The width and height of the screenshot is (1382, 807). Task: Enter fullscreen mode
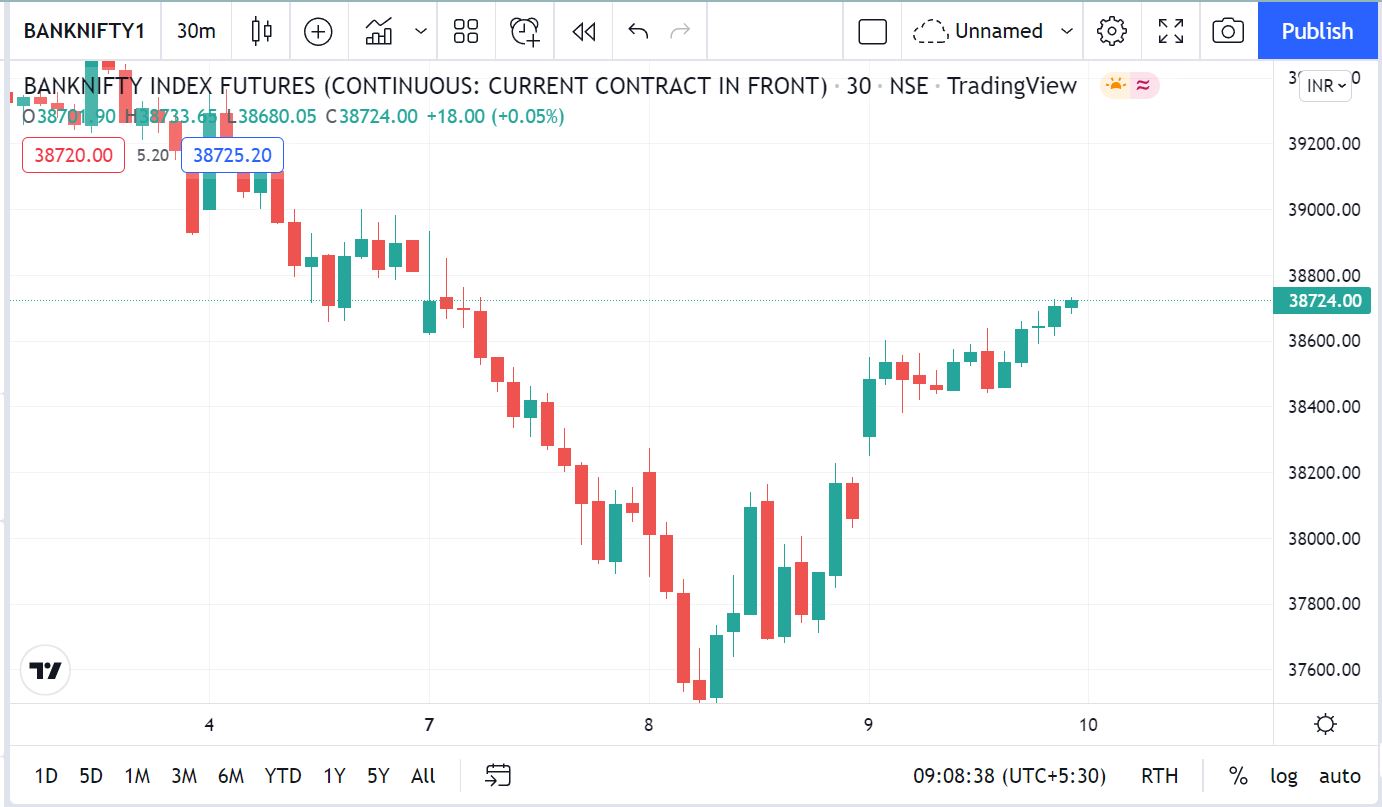1171,31
